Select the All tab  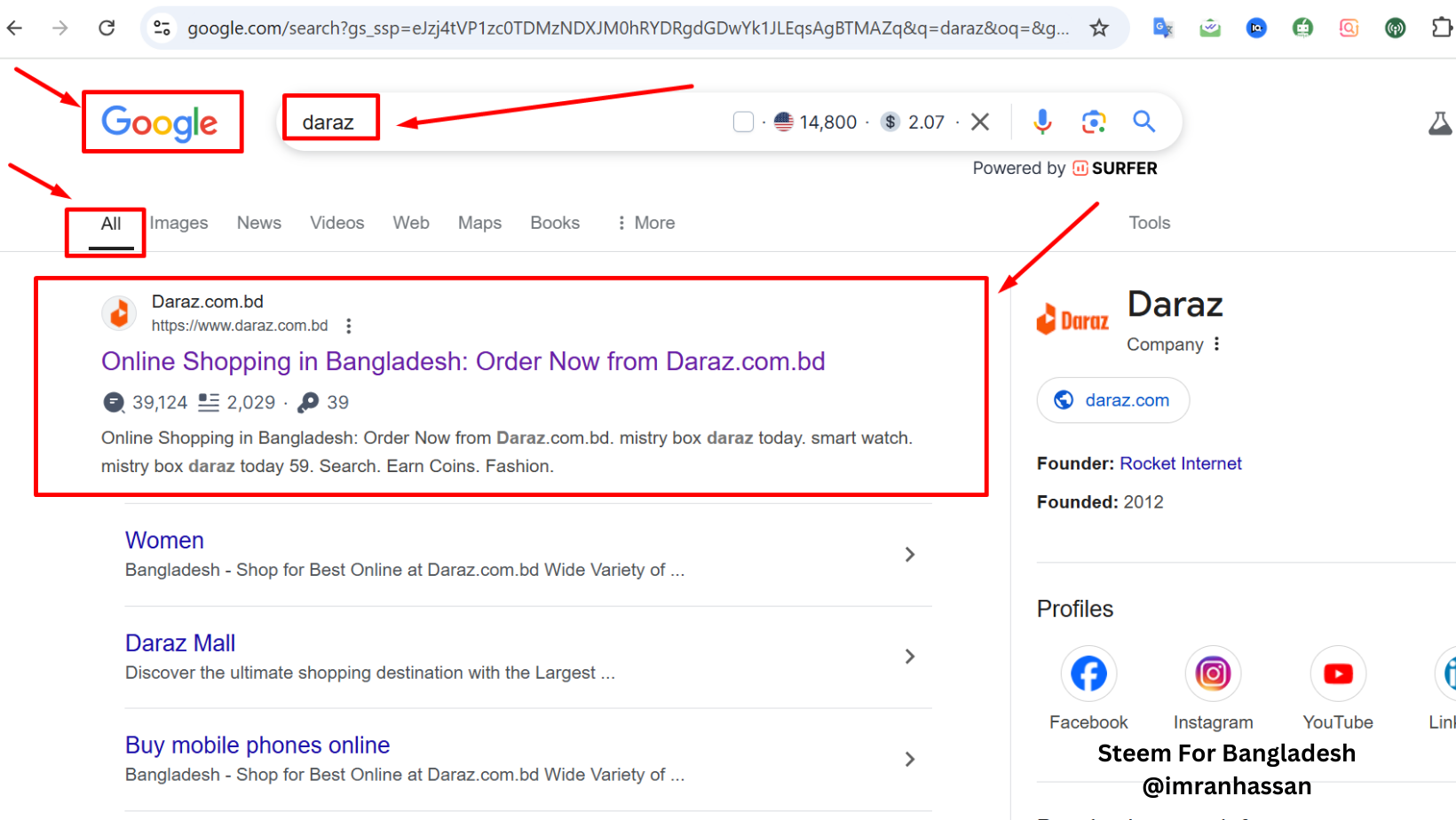[x=111, y=224]
